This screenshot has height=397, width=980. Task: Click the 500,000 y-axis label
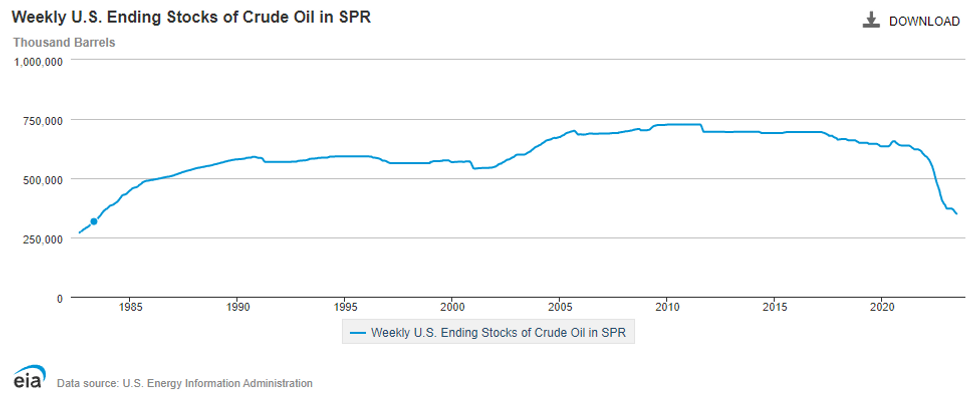pos(45,181)
